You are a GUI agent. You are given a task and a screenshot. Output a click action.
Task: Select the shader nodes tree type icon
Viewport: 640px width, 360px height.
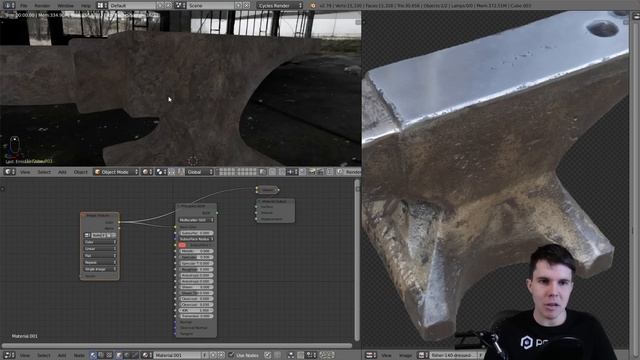pyautogui.click(x=93, y=356)
